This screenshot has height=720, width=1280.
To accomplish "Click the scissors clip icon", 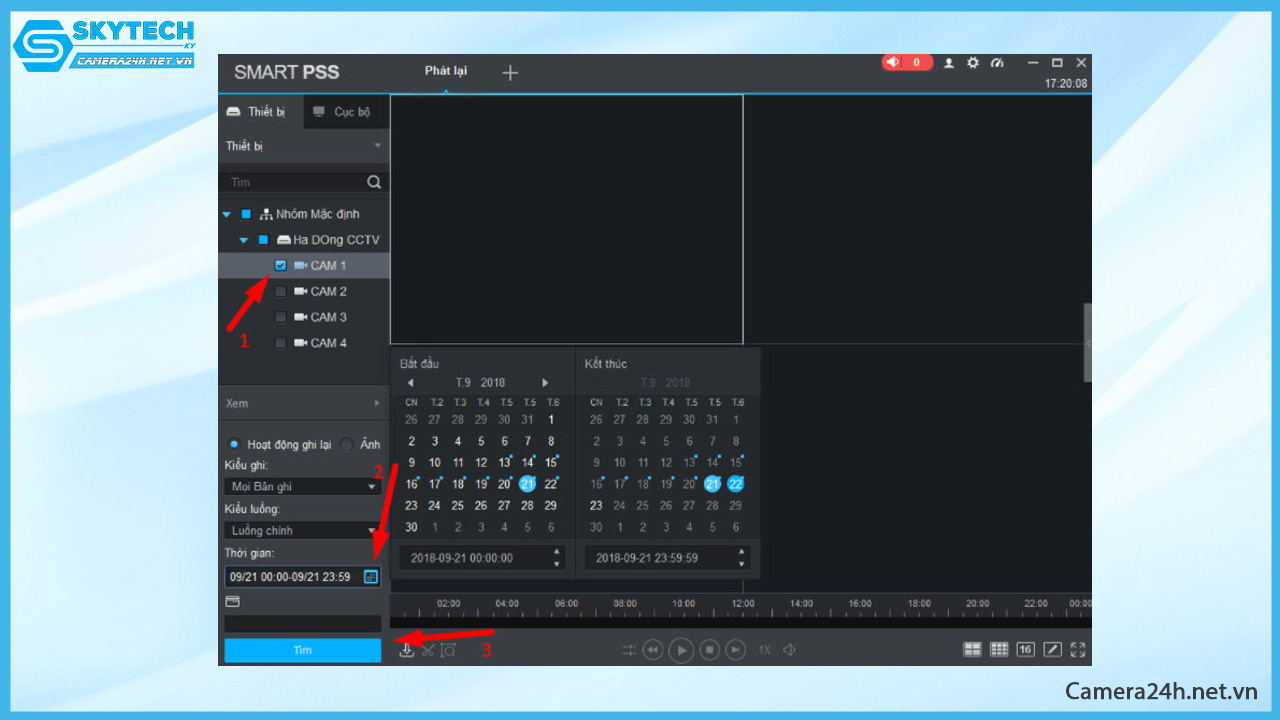I will pos(427,650).
